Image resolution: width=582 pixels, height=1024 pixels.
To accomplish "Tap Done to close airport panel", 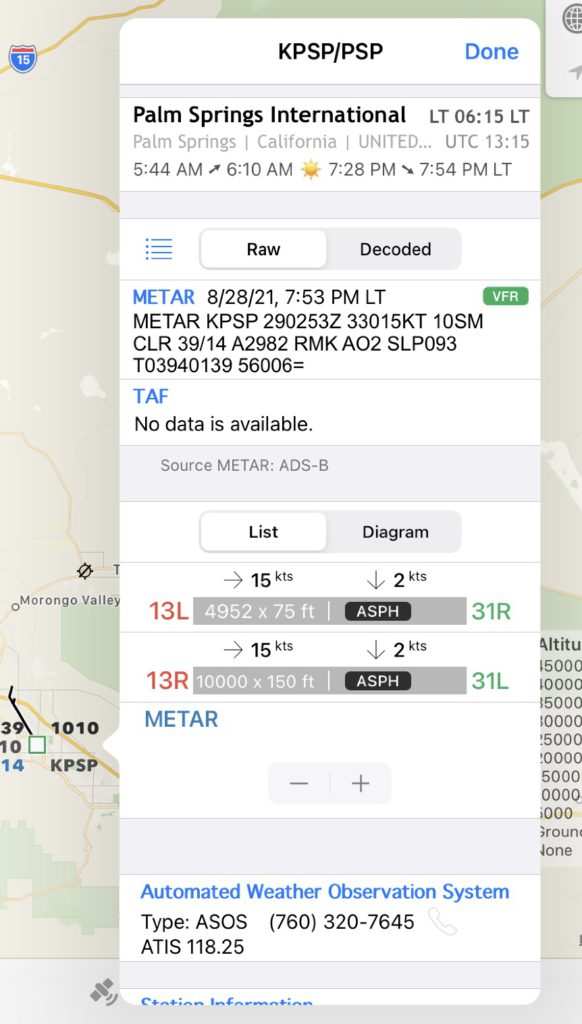I will tap(491, 52).
